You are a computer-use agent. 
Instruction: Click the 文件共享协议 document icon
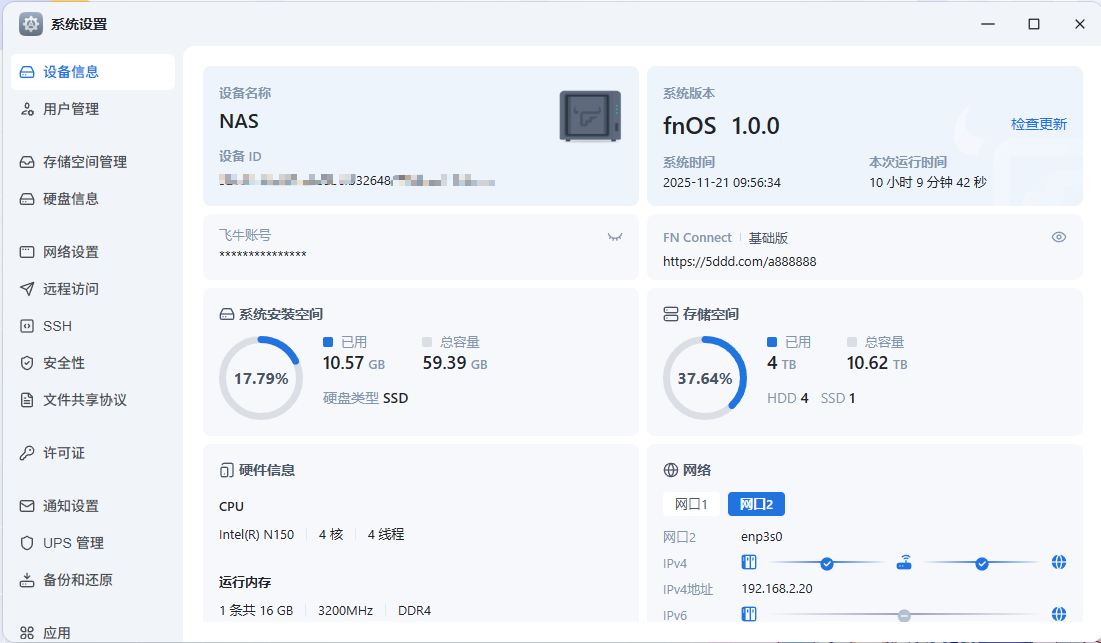coord(28,400)
